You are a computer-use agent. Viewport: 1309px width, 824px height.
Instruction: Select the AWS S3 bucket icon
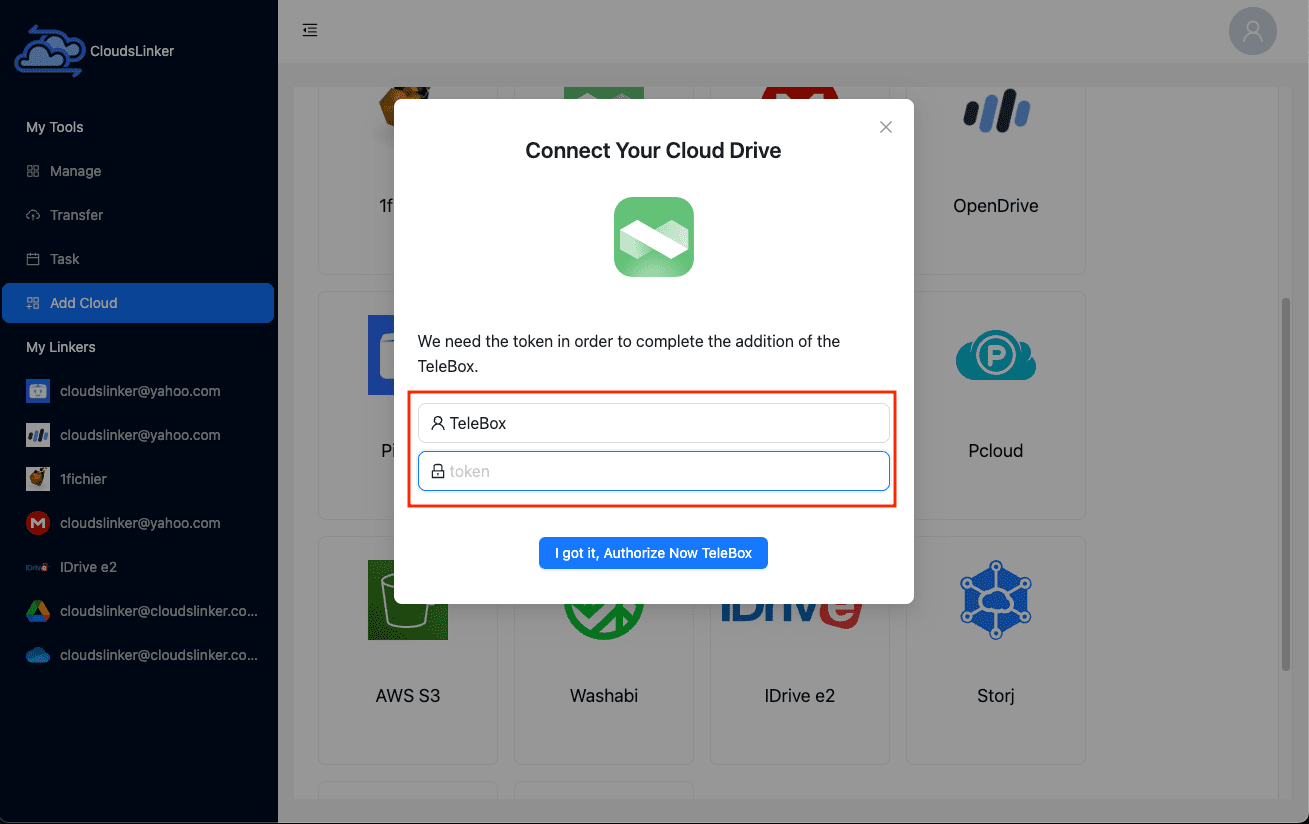408,600
